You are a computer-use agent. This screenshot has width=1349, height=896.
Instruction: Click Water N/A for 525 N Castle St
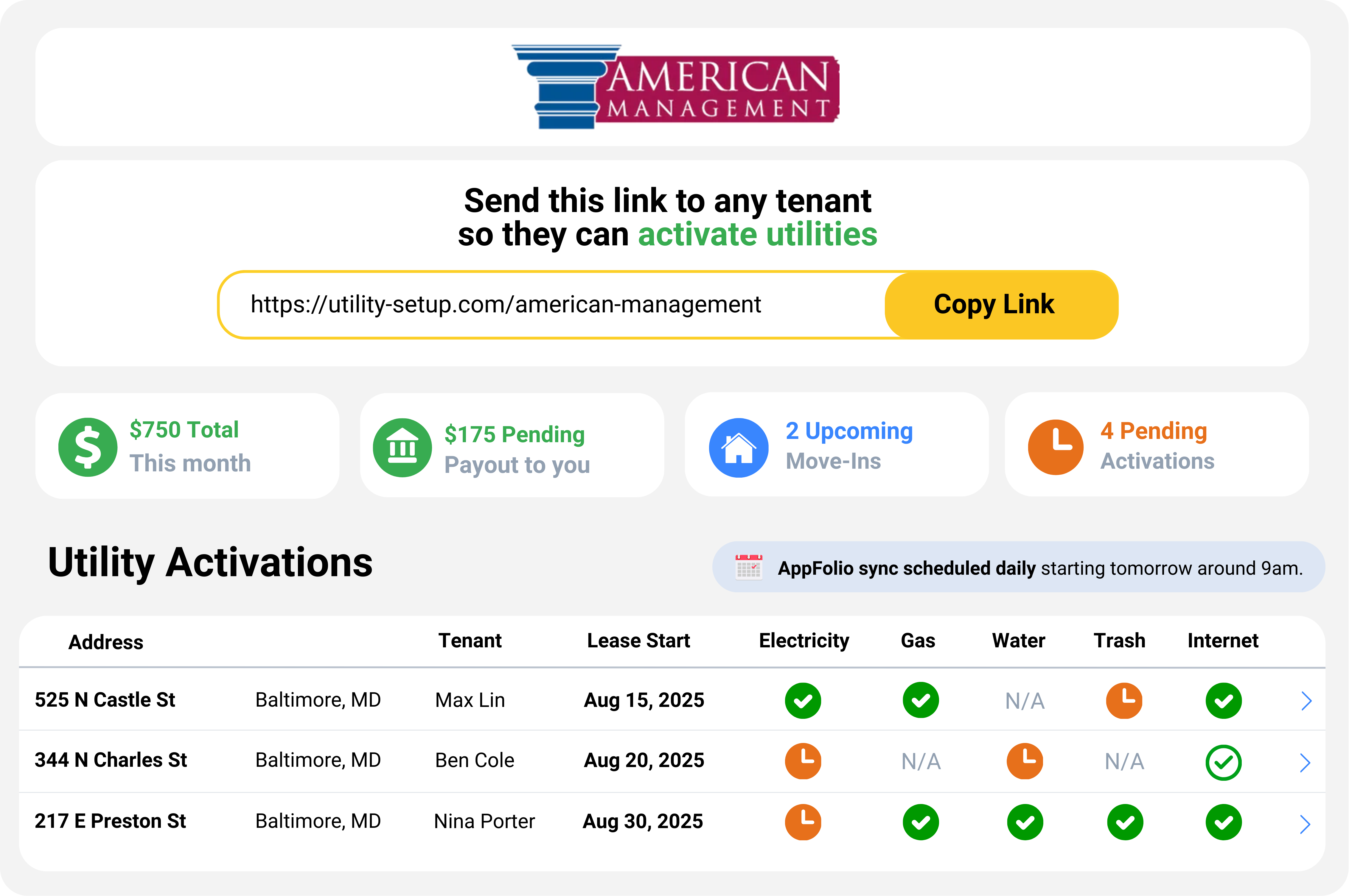1025,701
